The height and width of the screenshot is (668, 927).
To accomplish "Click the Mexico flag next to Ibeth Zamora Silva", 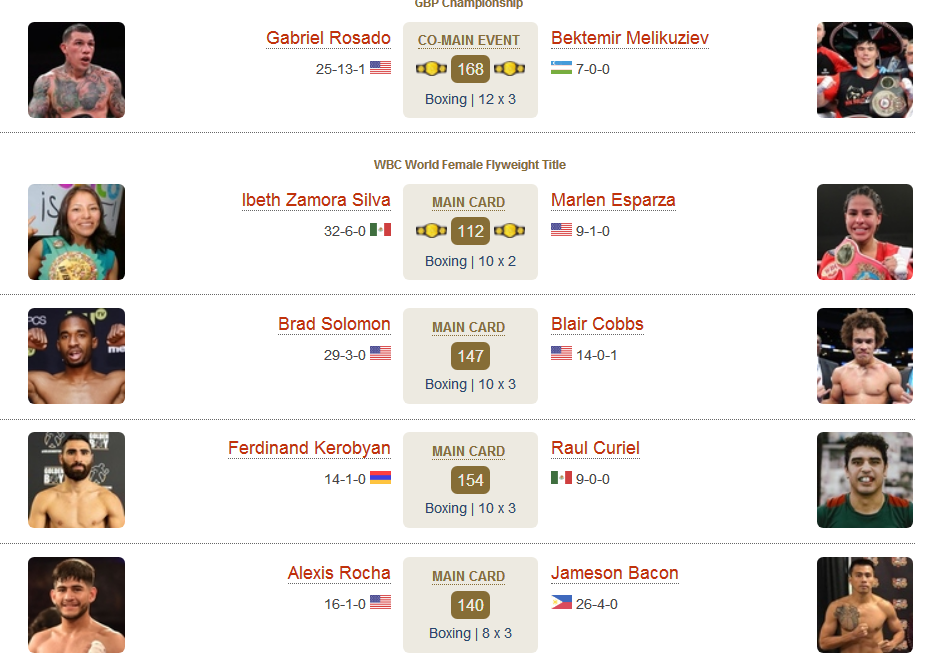I will coord(380,229).
